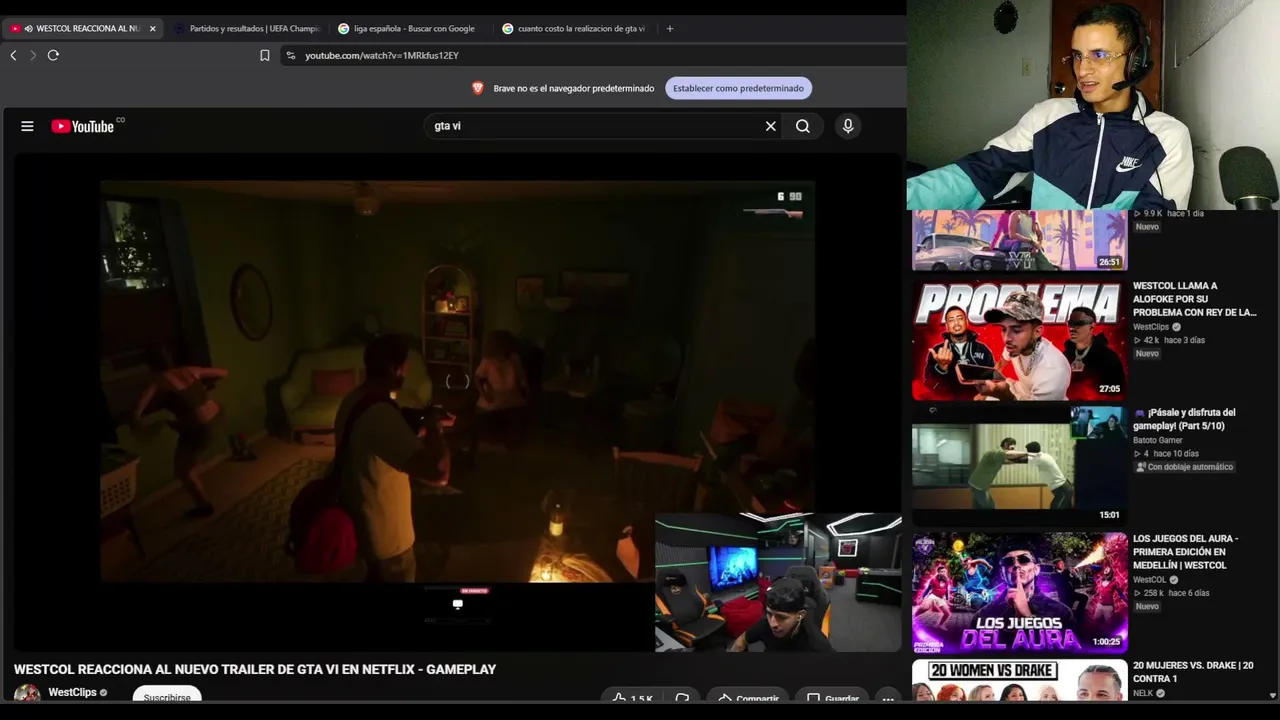
Task: Click the 'Batoto Gamer' channel name
Action: (x=1158, y=440)
